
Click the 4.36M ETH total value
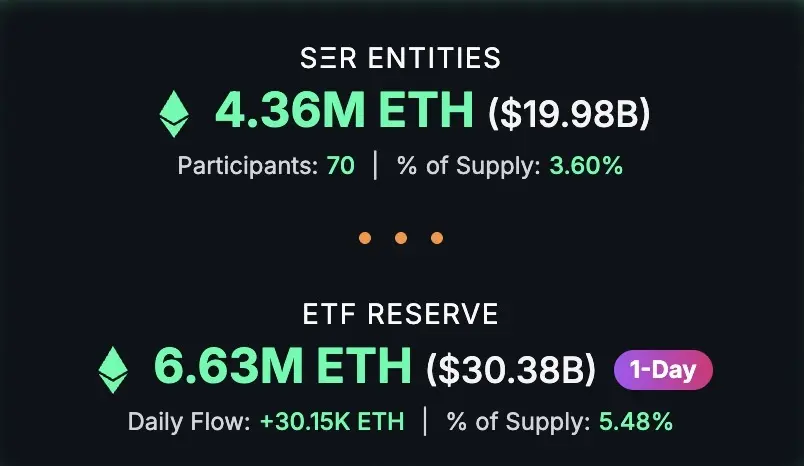point(344,109)
